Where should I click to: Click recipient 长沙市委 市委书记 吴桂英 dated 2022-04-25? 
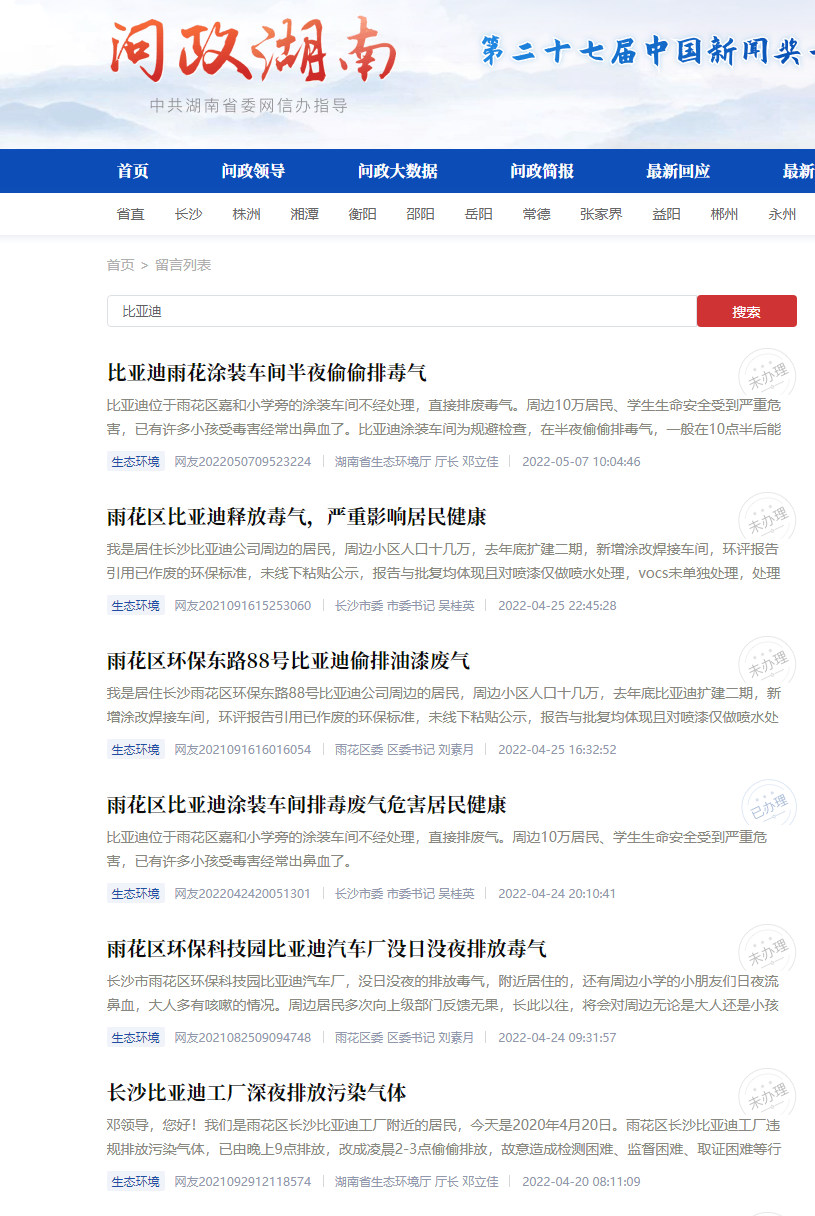pos(404,606)
